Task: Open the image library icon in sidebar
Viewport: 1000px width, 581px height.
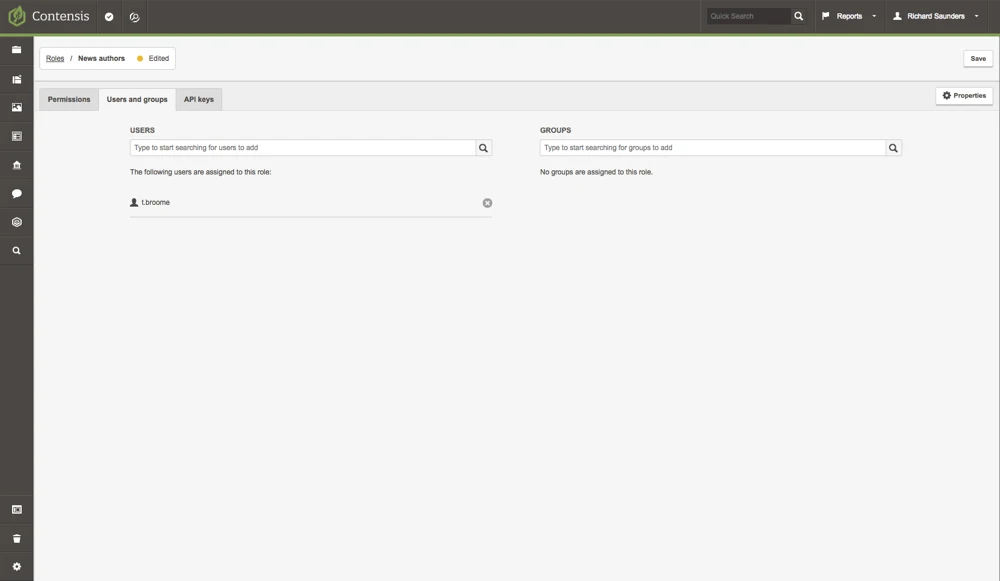Action: point(16,107)
